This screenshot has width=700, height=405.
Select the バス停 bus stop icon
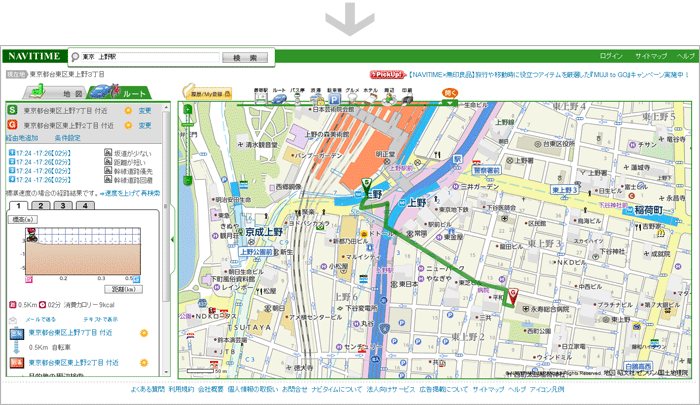coord(297,96)
